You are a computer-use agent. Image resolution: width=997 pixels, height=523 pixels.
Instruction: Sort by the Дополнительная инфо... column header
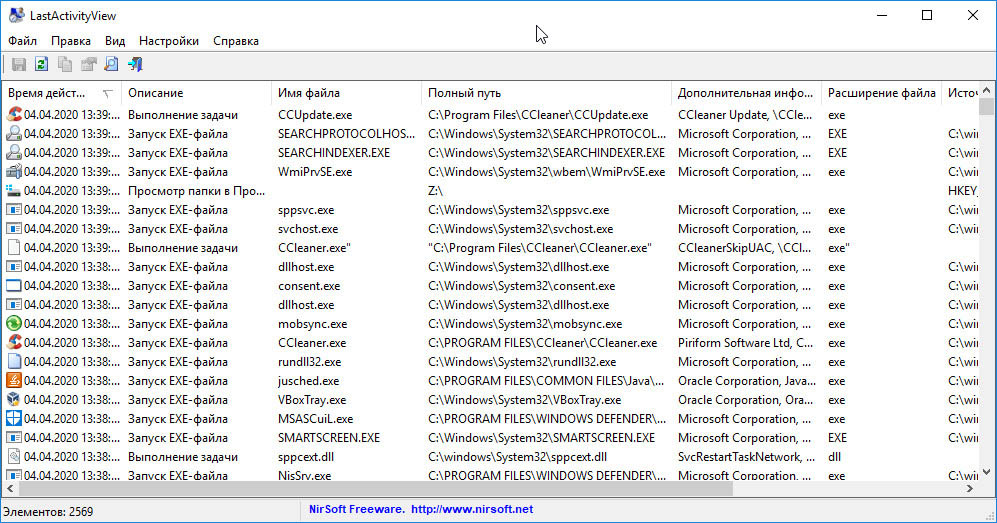click(x=746, y=93)
